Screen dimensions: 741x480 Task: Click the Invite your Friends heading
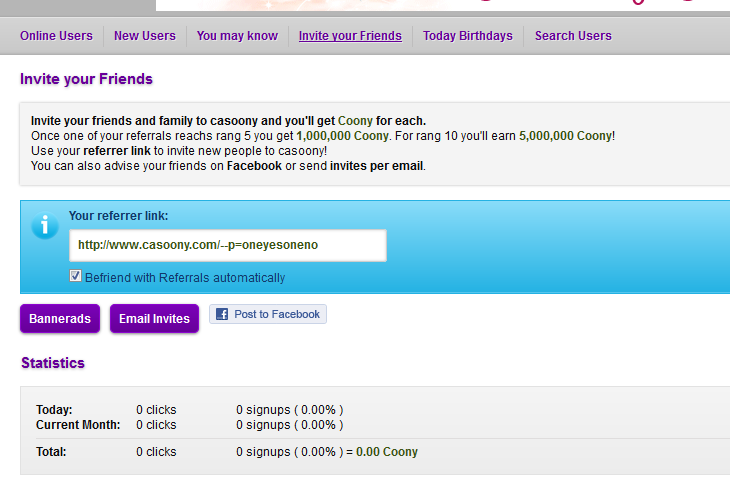pyautogui.click(x=86, y=79)
